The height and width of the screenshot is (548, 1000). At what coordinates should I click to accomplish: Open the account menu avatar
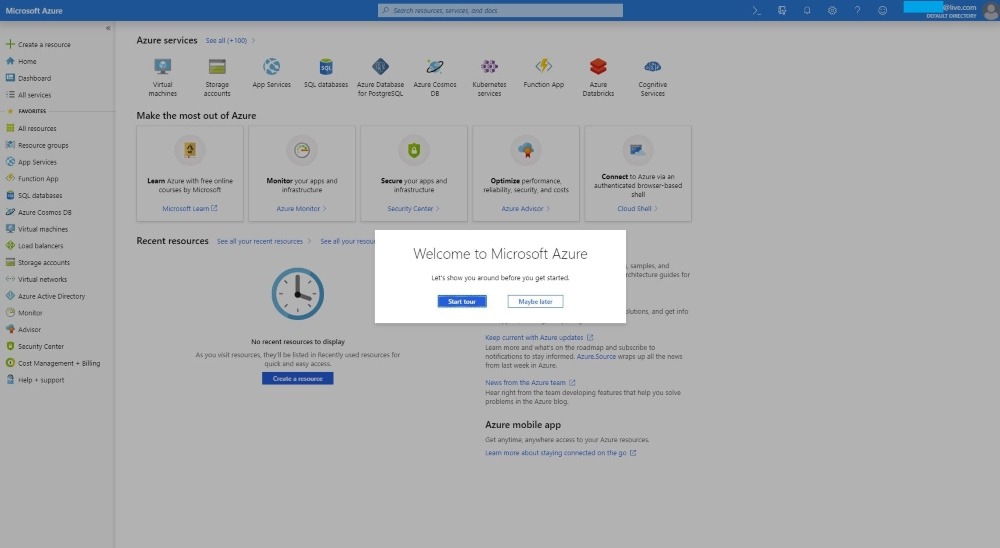click(989, 10)
